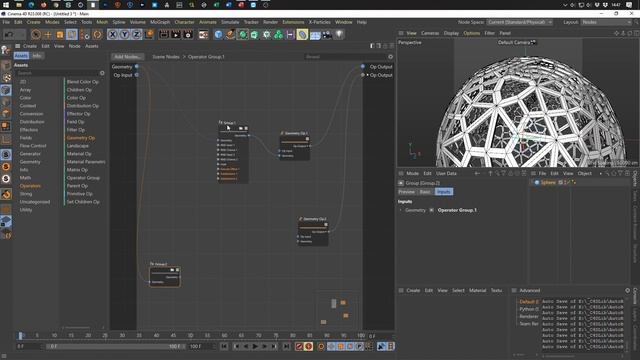
Task: Open the Simulate menu
Action: coord(230,22)
